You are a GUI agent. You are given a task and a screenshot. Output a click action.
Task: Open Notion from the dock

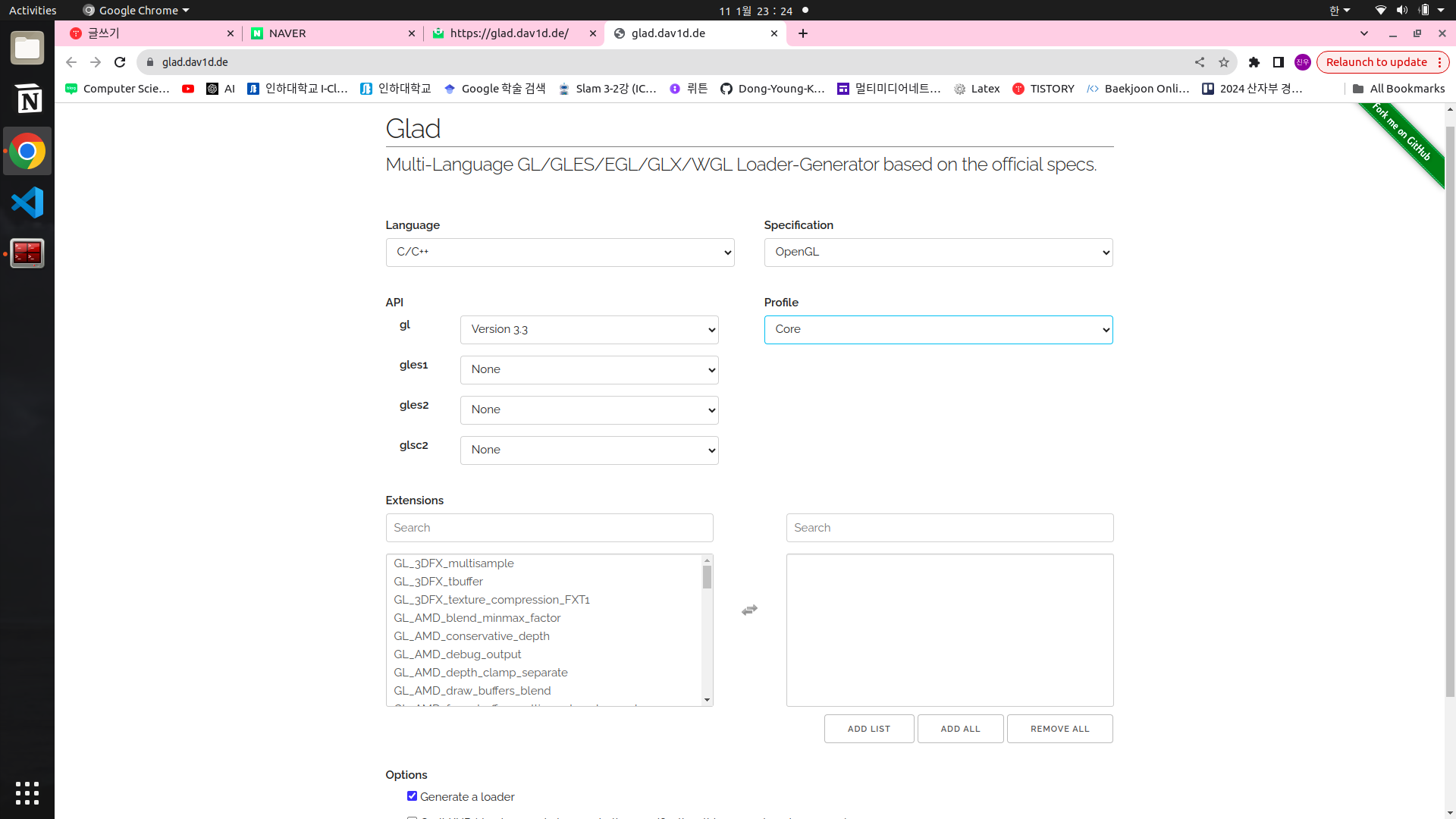[x=27, y=99]
